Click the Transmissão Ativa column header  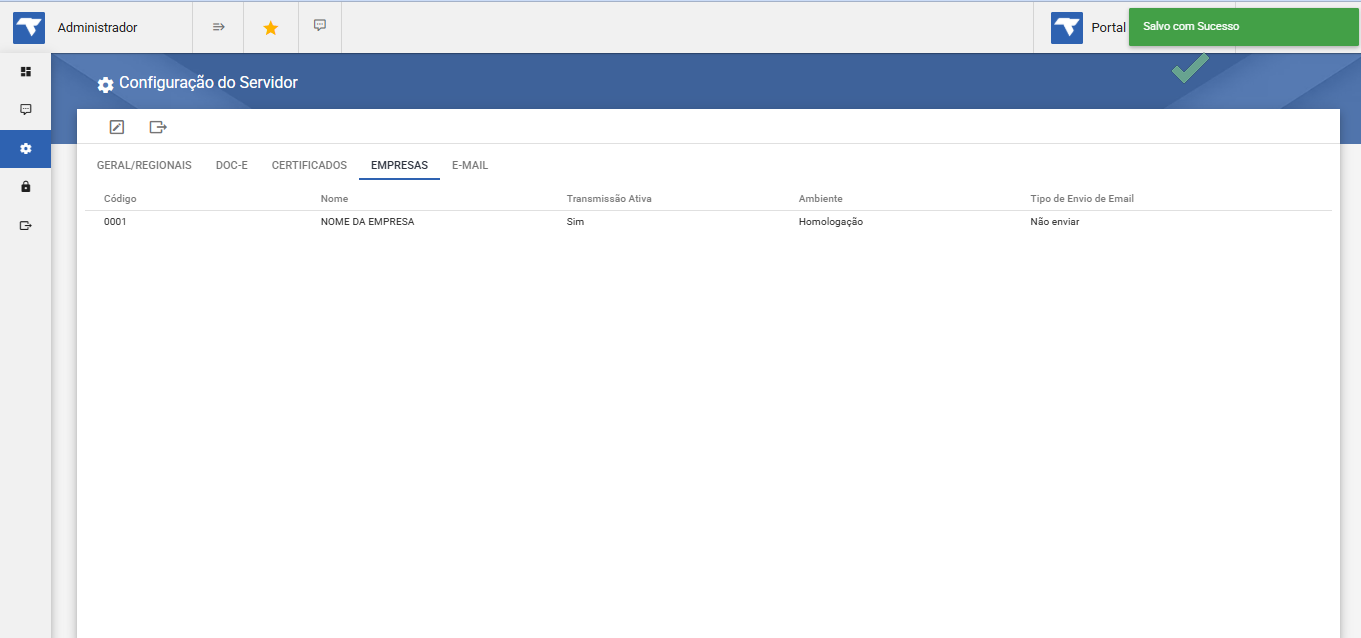pos(609,199)
